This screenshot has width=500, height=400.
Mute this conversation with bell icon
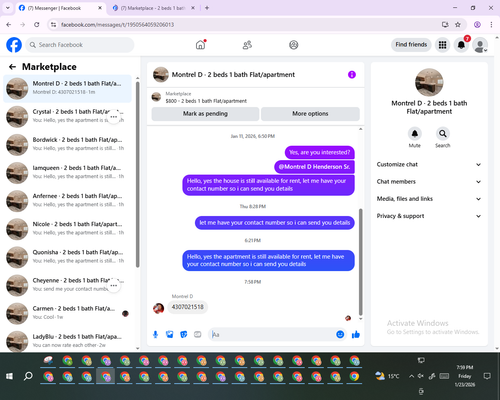(x=415, y=134)
